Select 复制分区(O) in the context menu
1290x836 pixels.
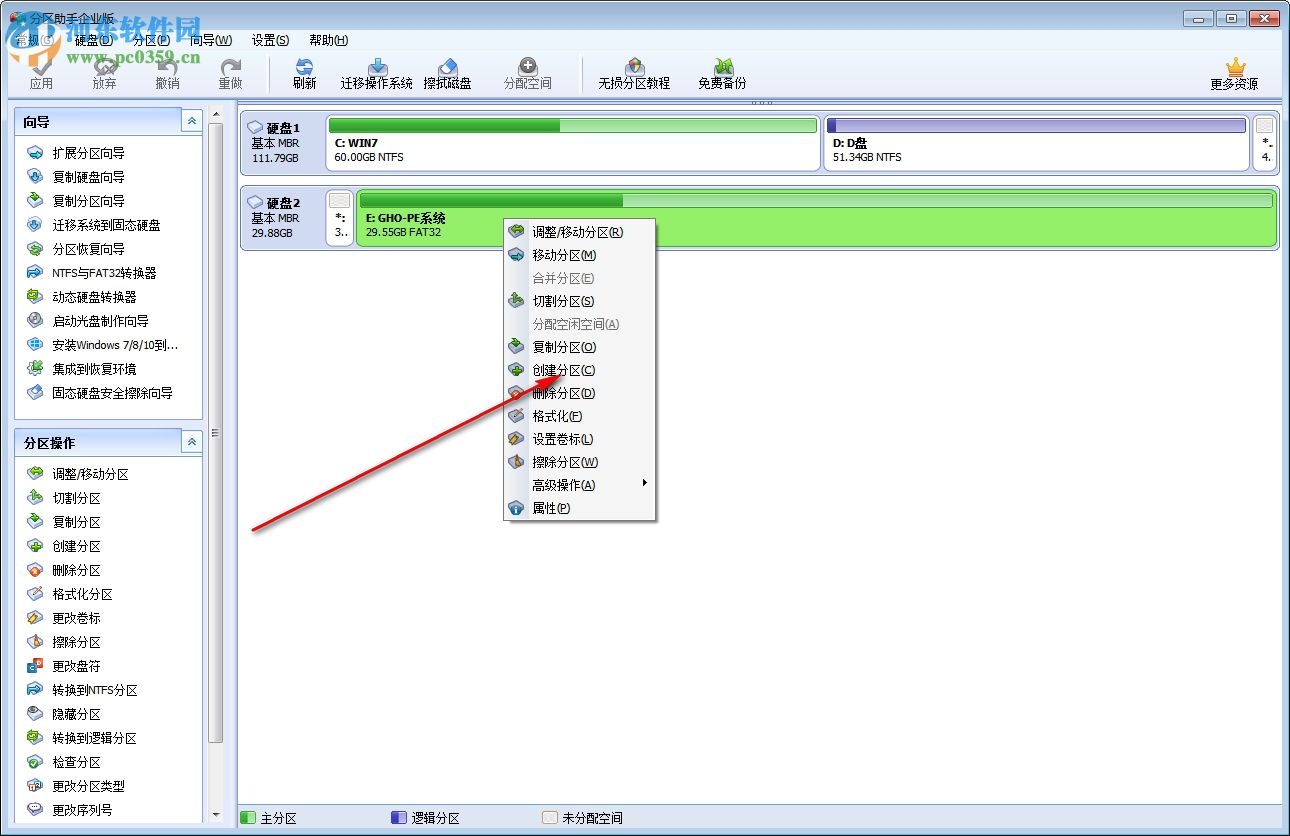580,347
